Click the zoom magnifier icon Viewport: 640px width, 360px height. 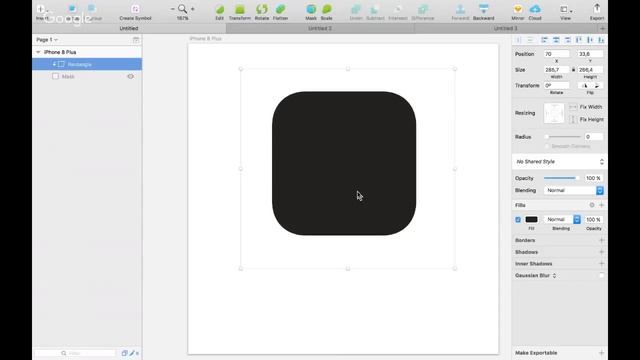coord(182,9)
